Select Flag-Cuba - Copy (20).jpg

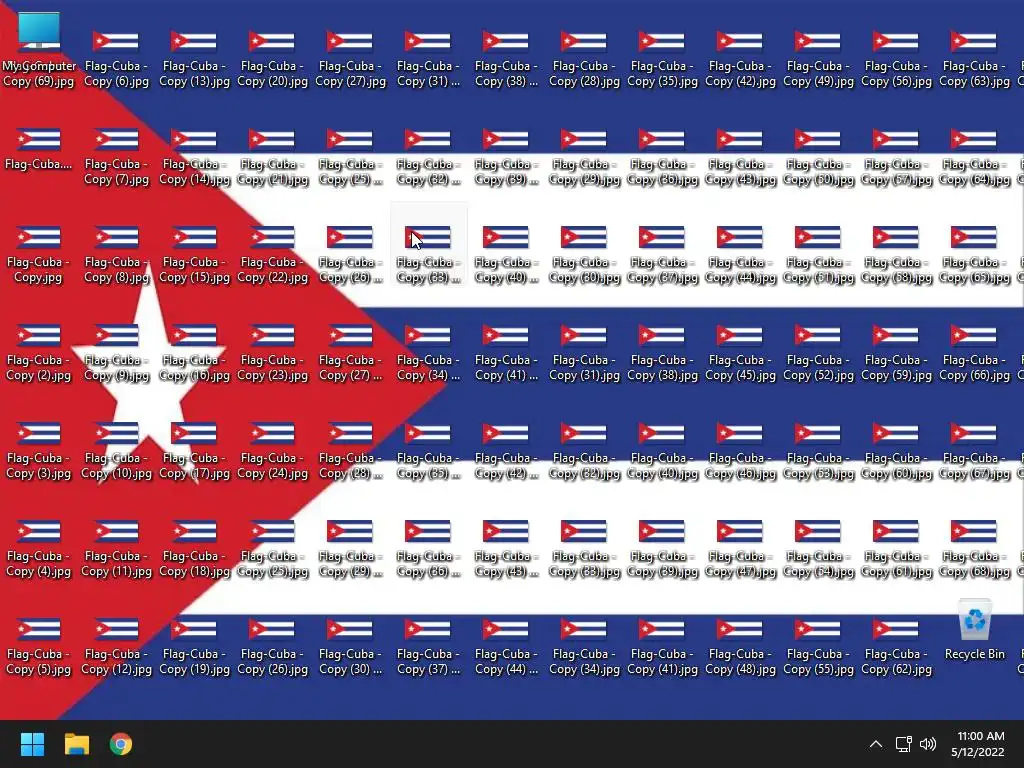(x=272, y=59)
